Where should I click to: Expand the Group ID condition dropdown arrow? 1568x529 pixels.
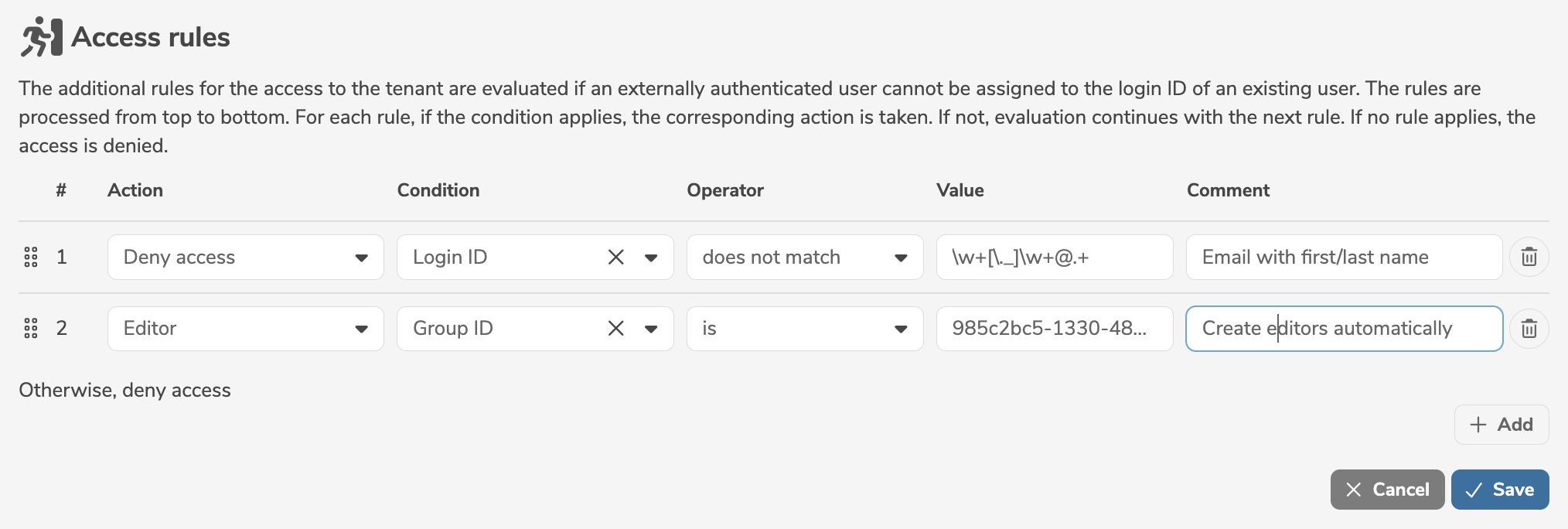[x=651, y=329]
